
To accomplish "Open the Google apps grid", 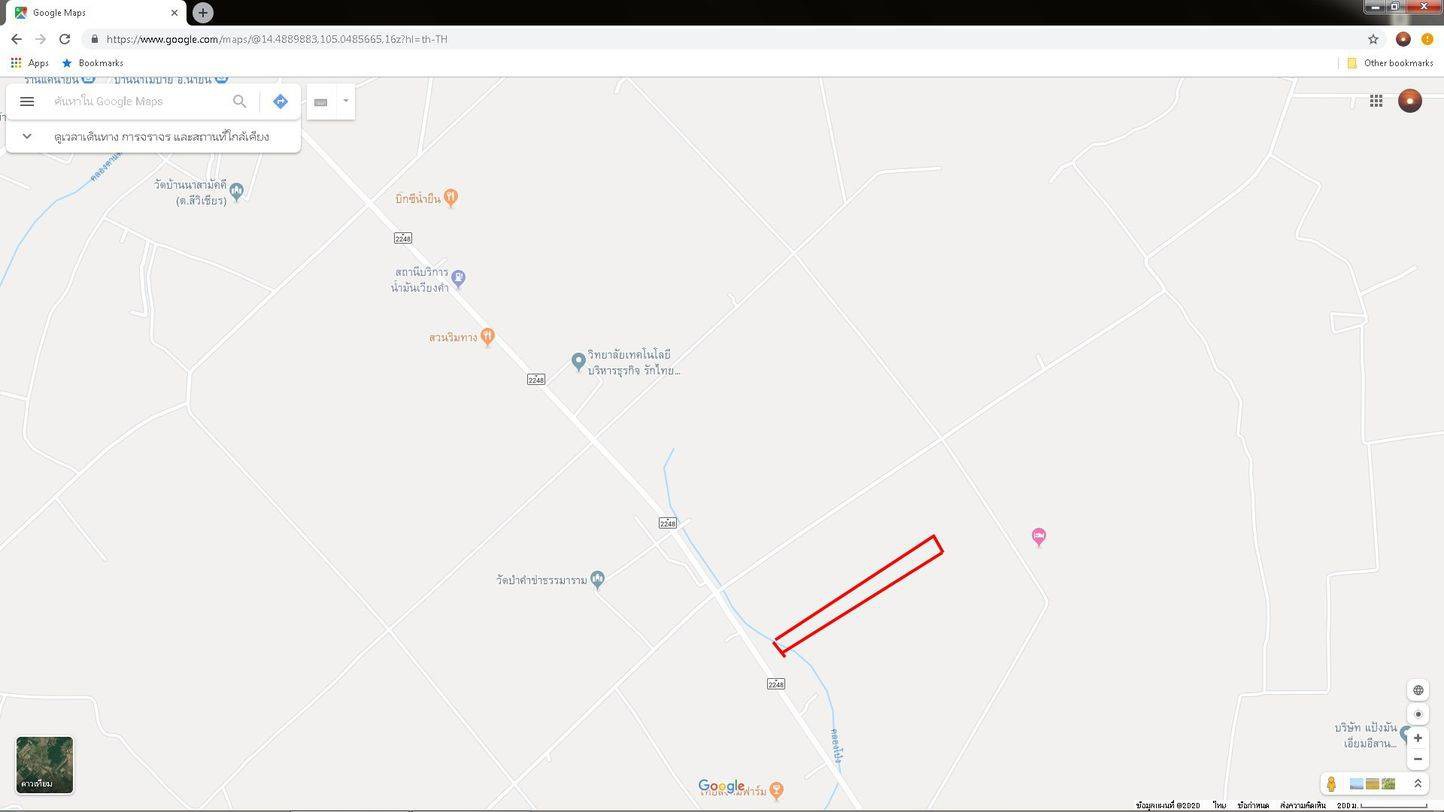I will (x=1376, y=100).
